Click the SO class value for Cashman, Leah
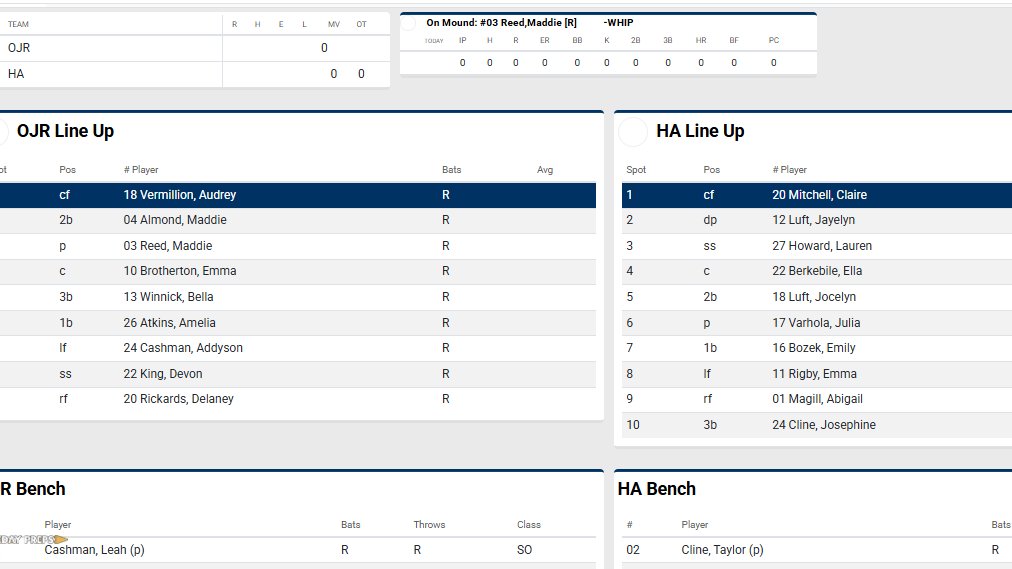Screen dimensions: 1012x569 pyautogui.click(x=524, y=550)
